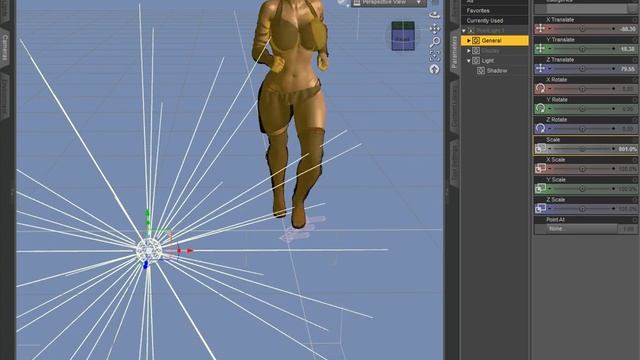Open the Cameras side tab on the left
Viewport: 640px width, 360px height.
click(x=5, y=48)
